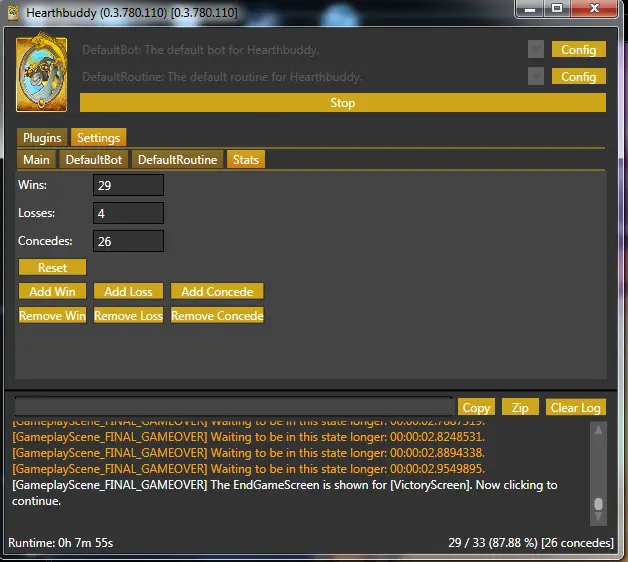Click the log scrollbar down arrow
The image size is (628, 562).
[598, 517]
